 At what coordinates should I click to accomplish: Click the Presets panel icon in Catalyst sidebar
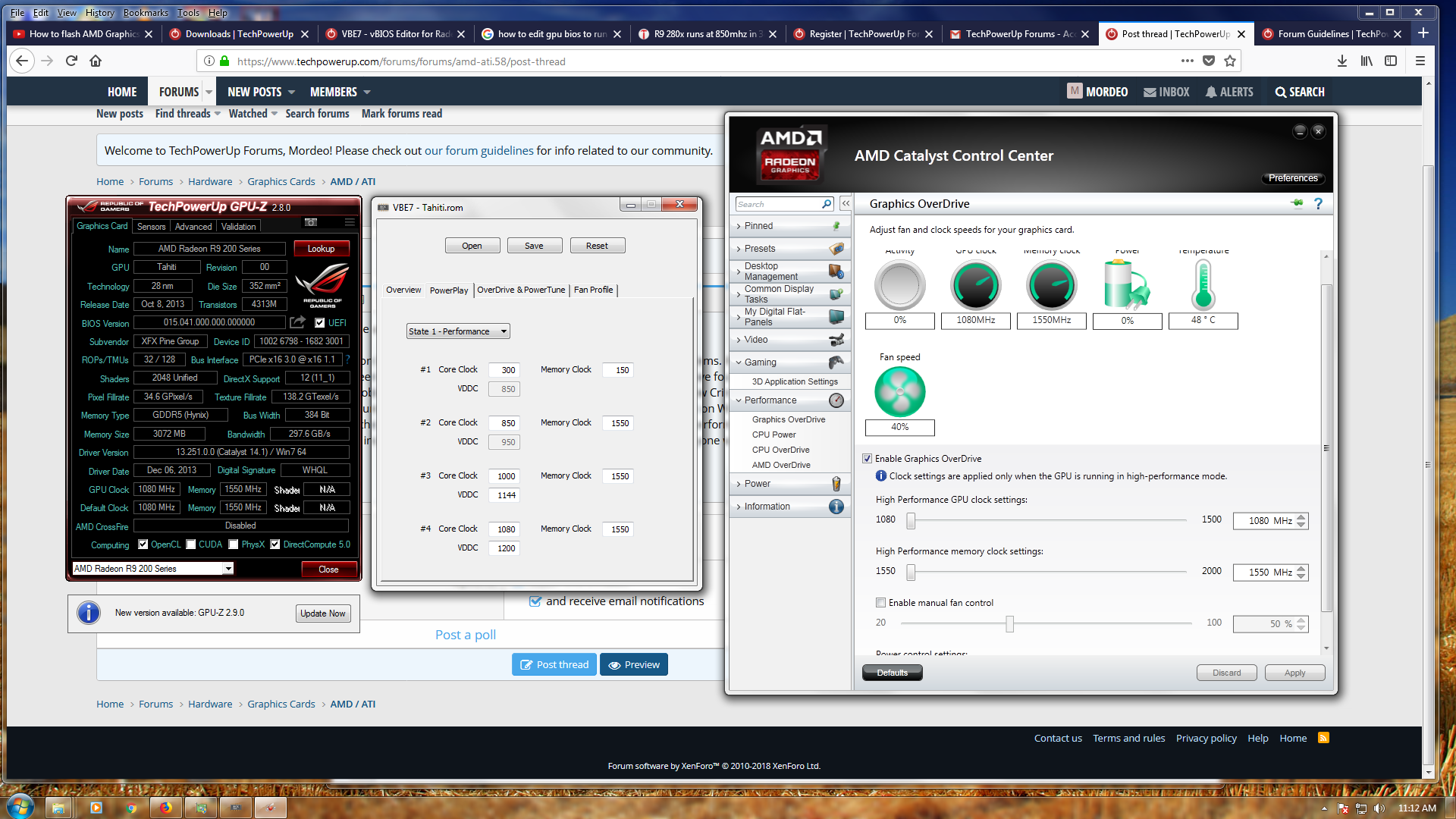[836, 249]
